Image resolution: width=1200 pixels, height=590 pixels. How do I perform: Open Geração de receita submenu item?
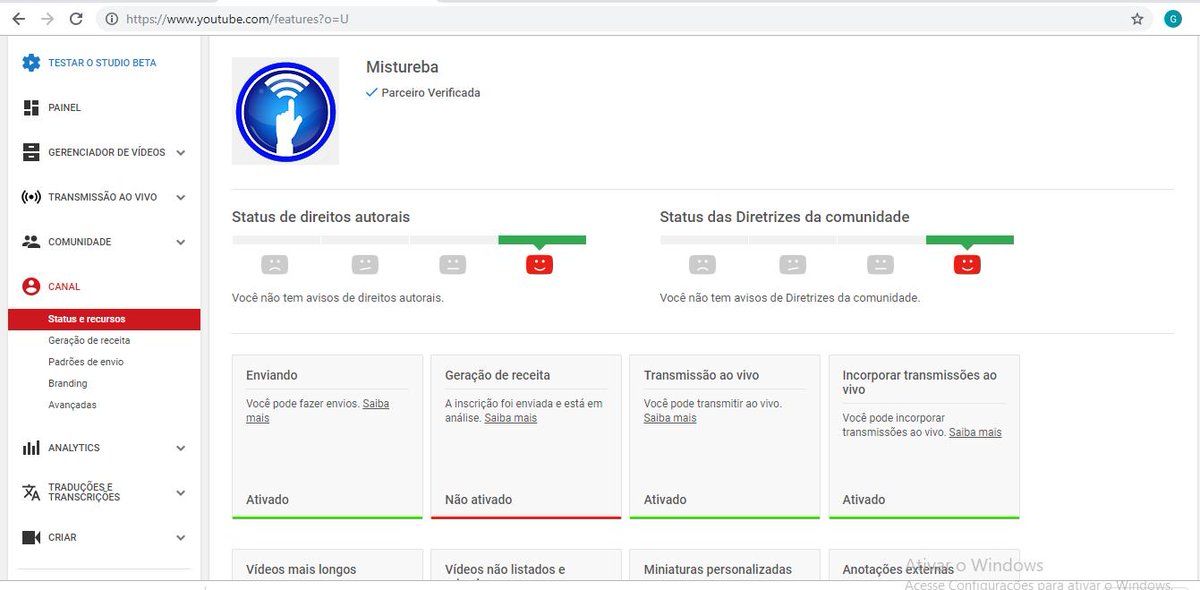[x=89, y=341]
